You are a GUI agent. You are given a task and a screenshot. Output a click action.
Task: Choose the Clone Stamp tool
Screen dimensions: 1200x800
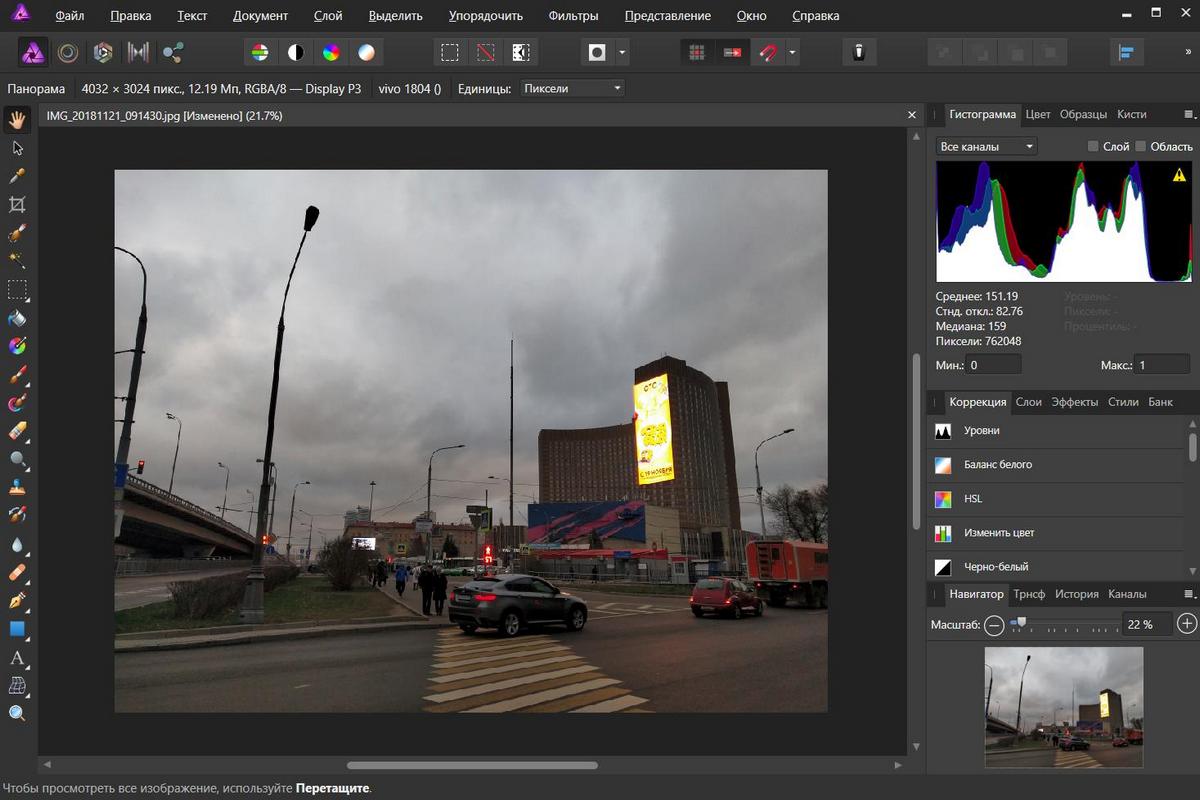point(17,490)
